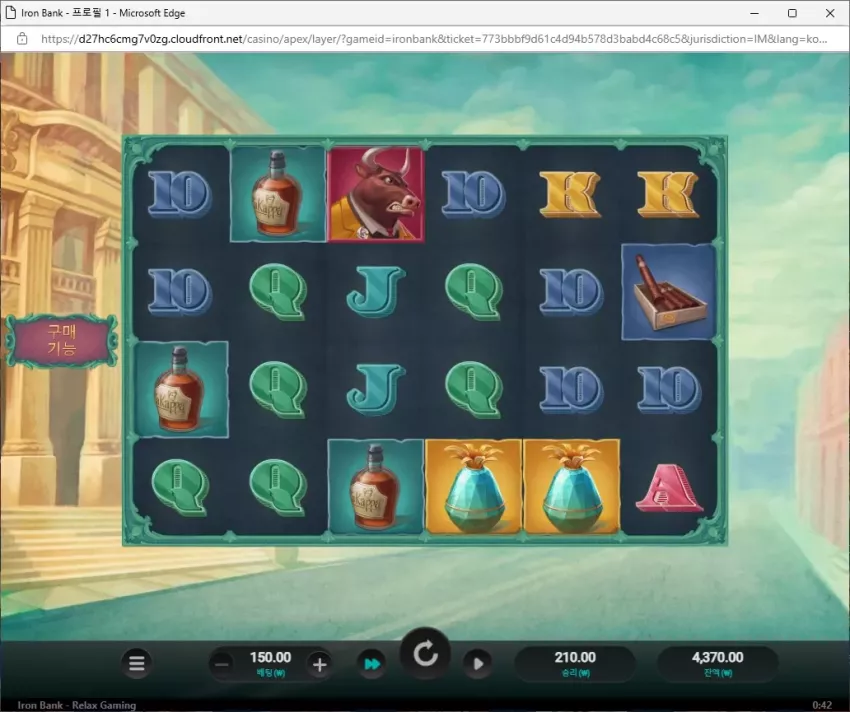The height and width of the screenshot is (712, 850).
Task: Spin the reels with circular arrow button
Action: click(x=426, y=655)
